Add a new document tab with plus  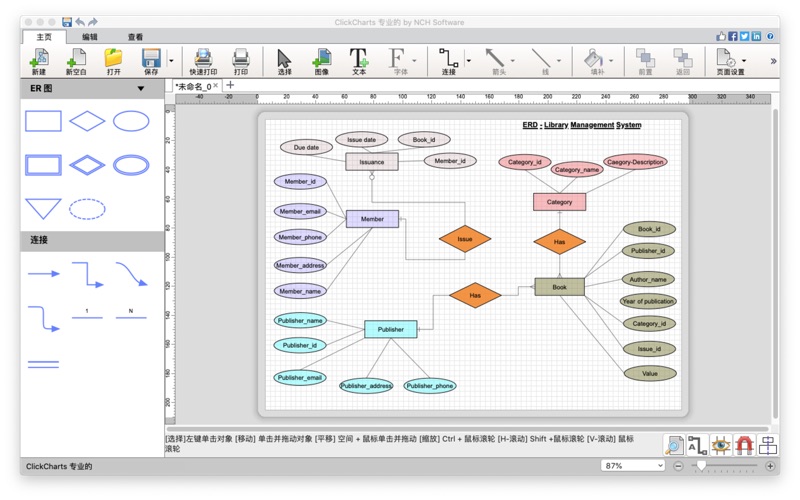tap(230, 86)
